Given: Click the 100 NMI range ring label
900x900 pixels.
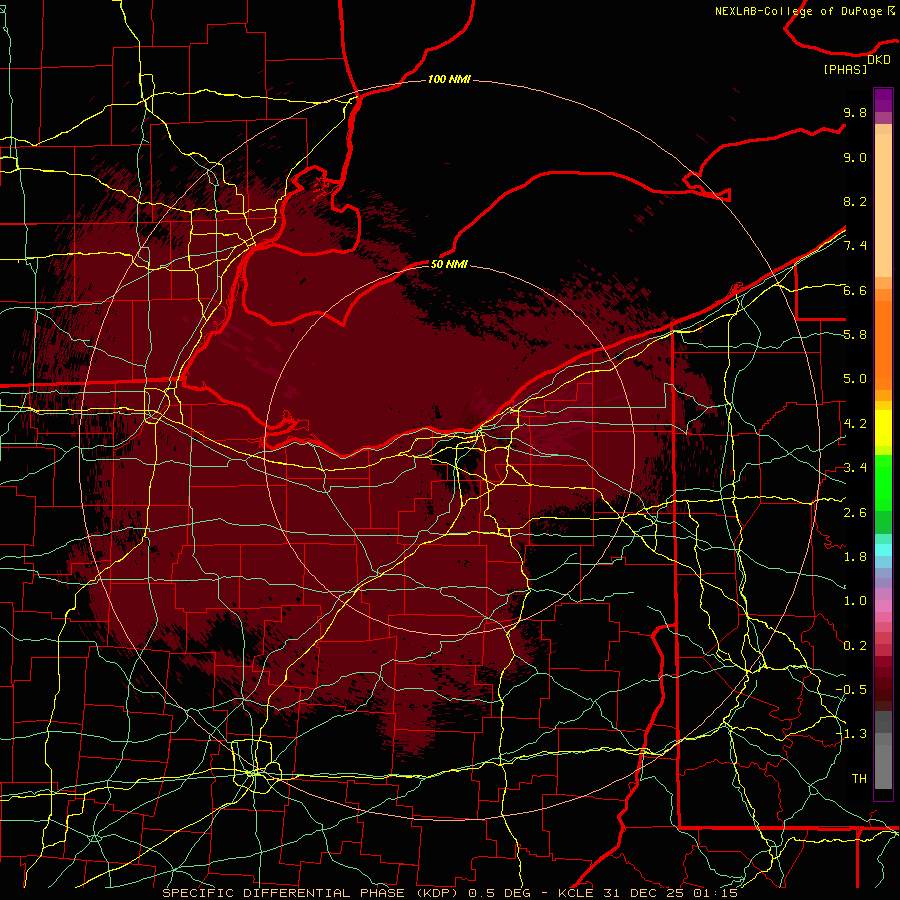Looking at the screenshot, I should click(x=449, y=79).
